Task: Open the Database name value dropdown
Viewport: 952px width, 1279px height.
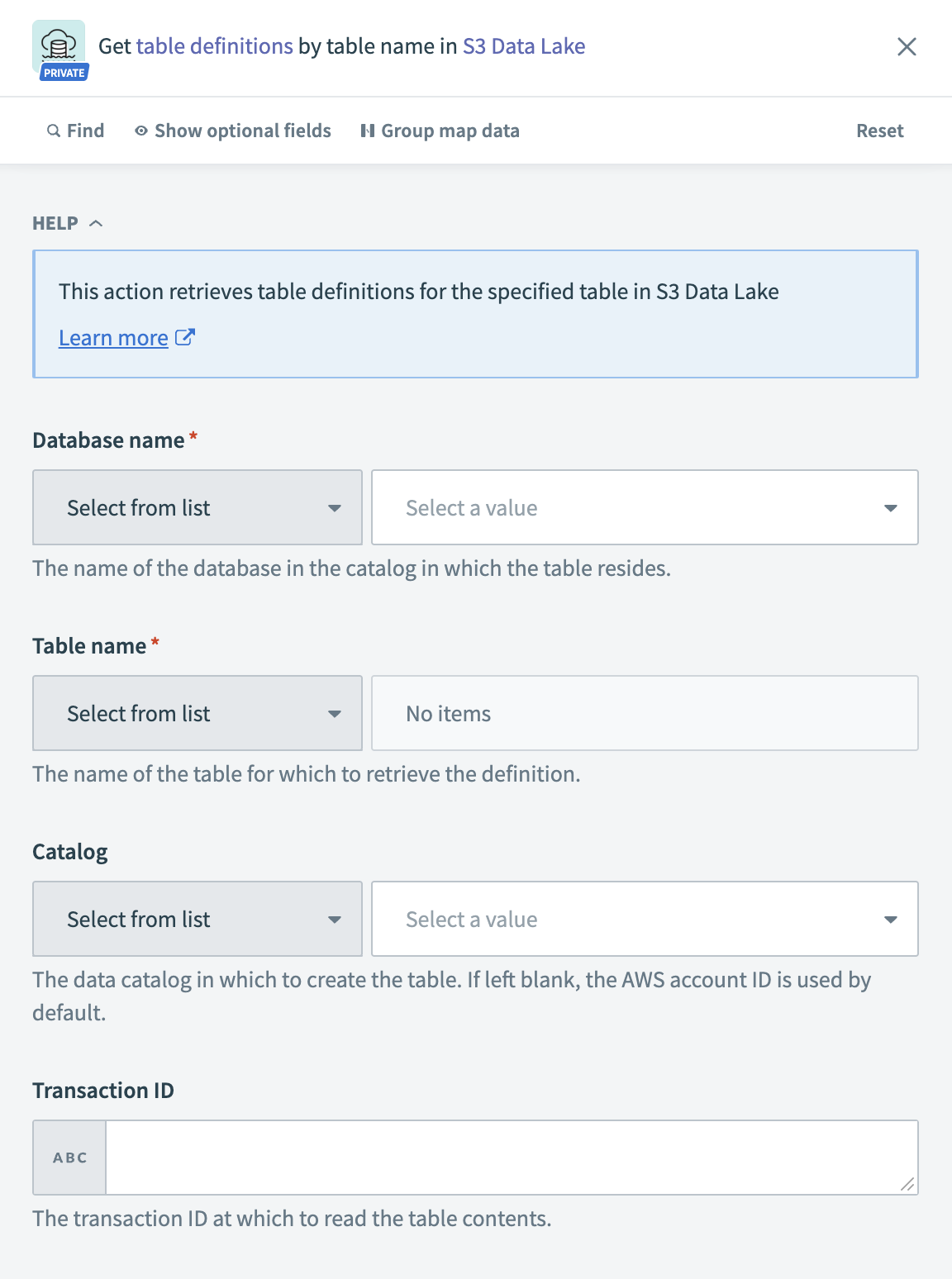Action: coord(645,506)
